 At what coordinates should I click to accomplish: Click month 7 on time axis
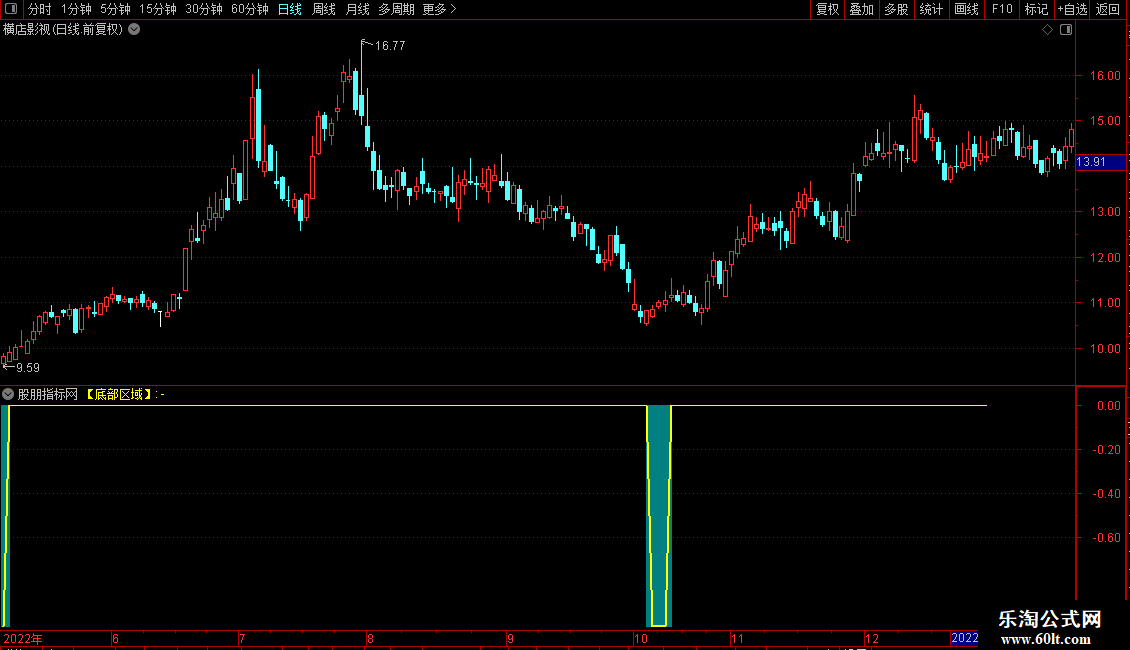click(242, 638)
